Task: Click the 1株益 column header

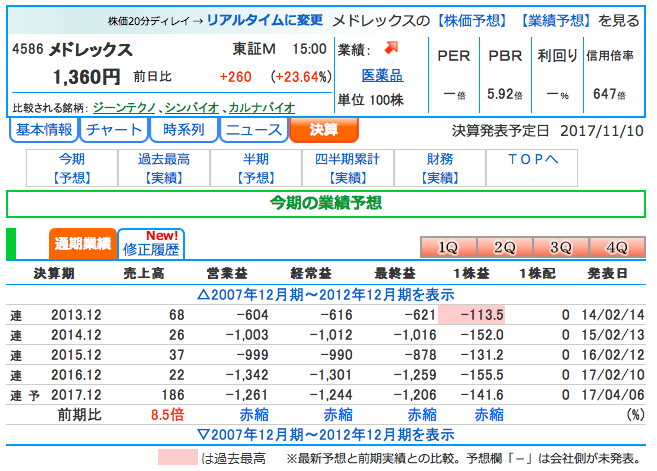Action: [471, 273]
